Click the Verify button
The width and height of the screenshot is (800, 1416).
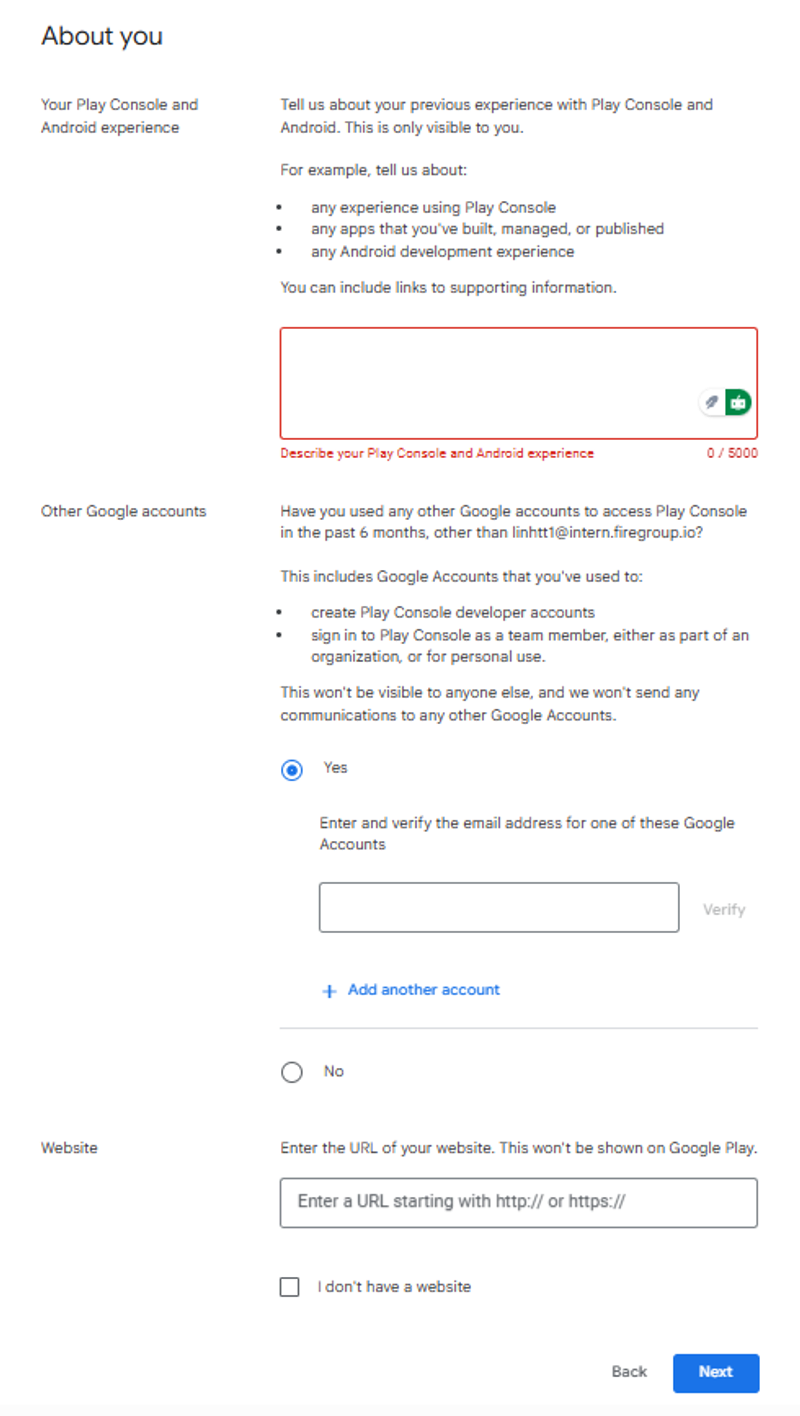tap(724, 908)
